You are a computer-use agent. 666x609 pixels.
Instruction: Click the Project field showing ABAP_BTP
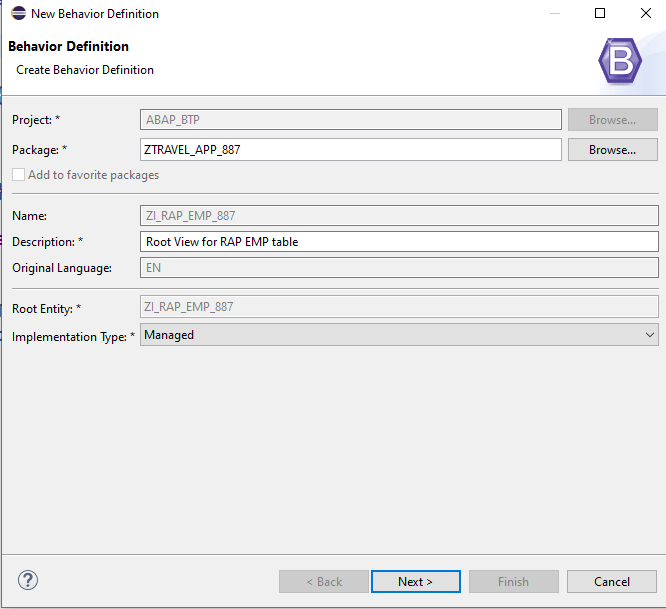pyautogui.click(x=350, y=120)
